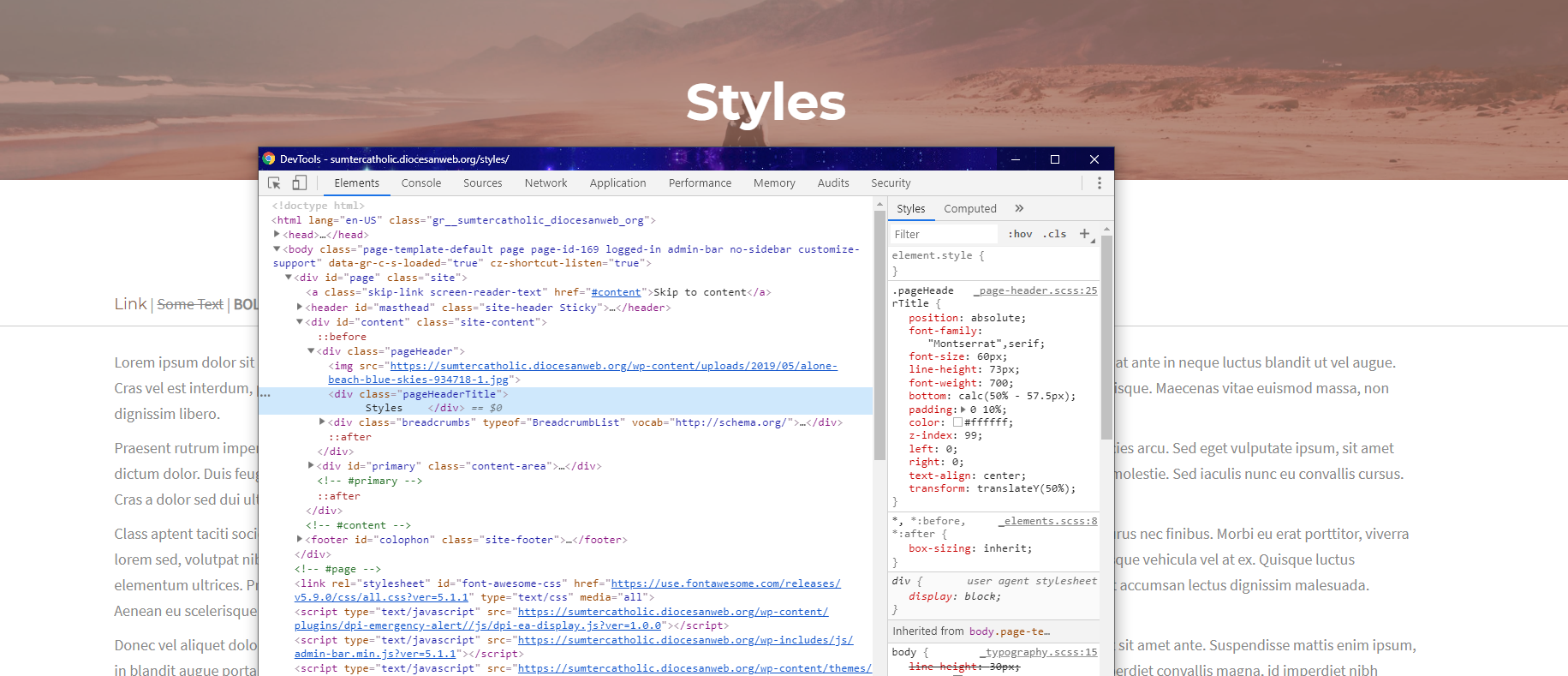Toggle the .cls class editor
1568x676 pixels.
click(1055, 234)
